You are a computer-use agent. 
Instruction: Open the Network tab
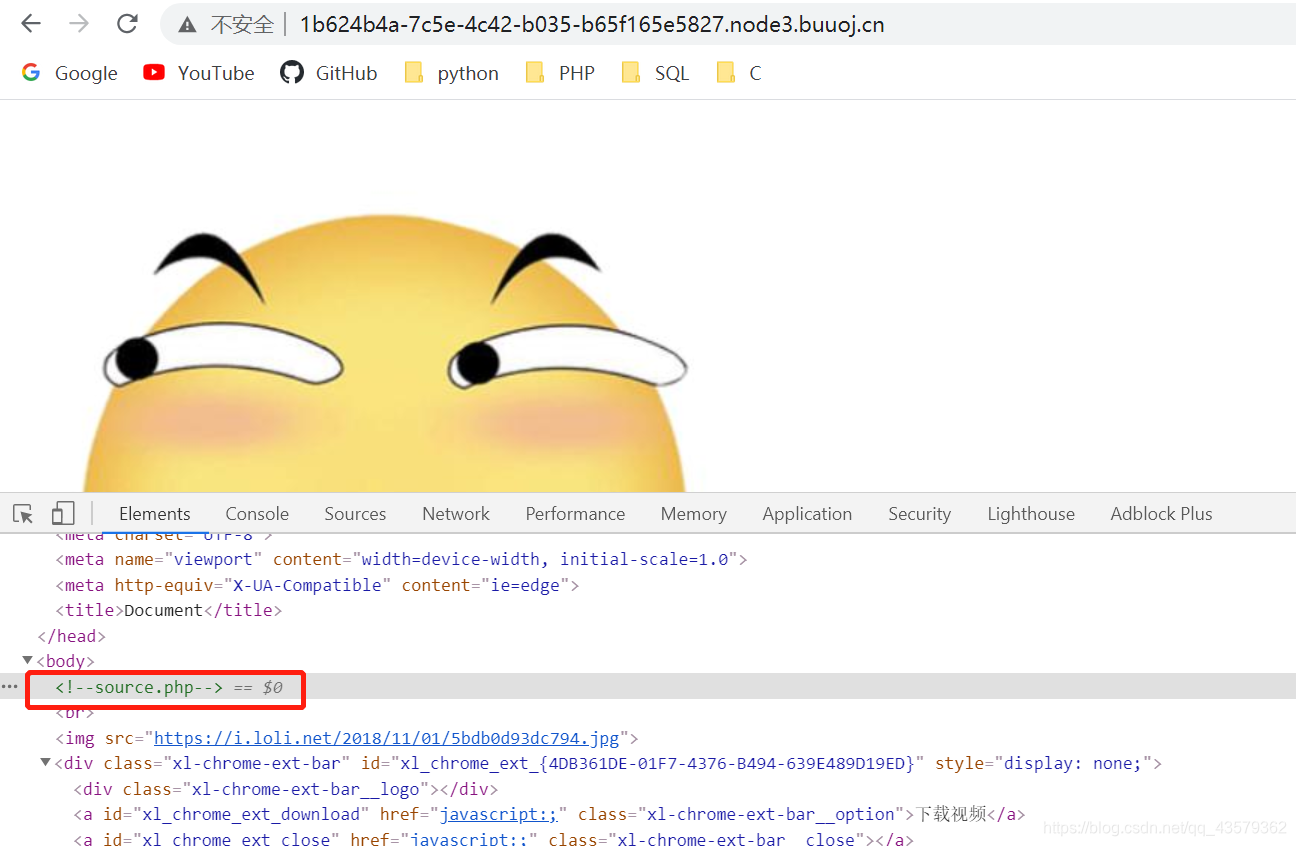(455, 513)
